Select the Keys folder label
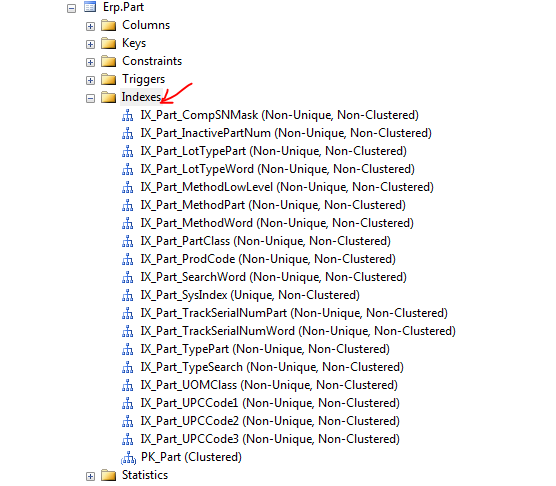This screenshot has height=486, width=556. point(134,43)
